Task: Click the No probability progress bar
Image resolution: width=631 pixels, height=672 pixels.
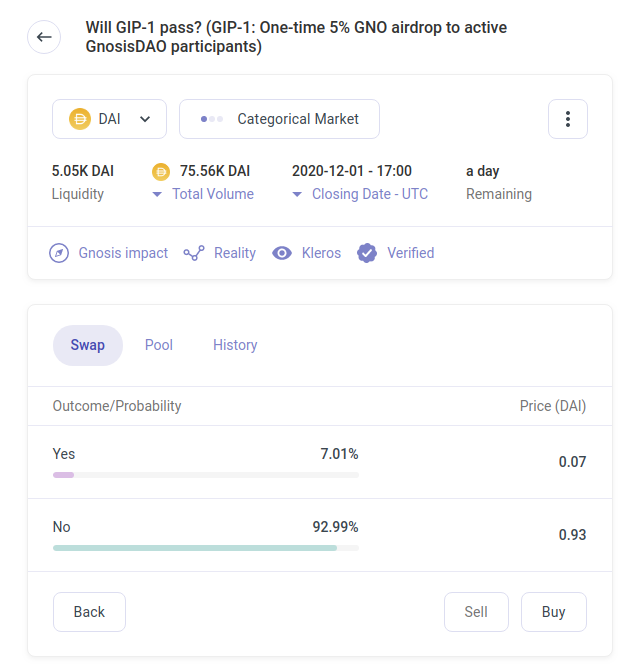Action: pyautogui.click(x=206, y=548)
